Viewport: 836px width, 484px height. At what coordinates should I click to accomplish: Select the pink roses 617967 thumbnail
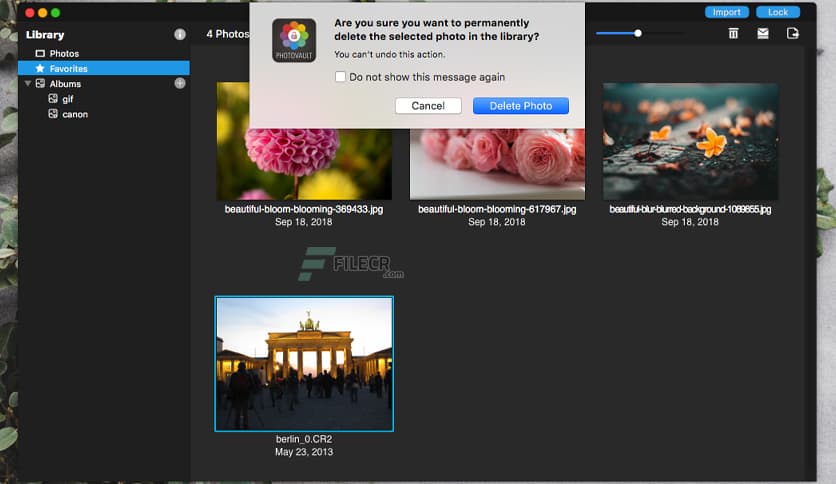click(497, 164)
